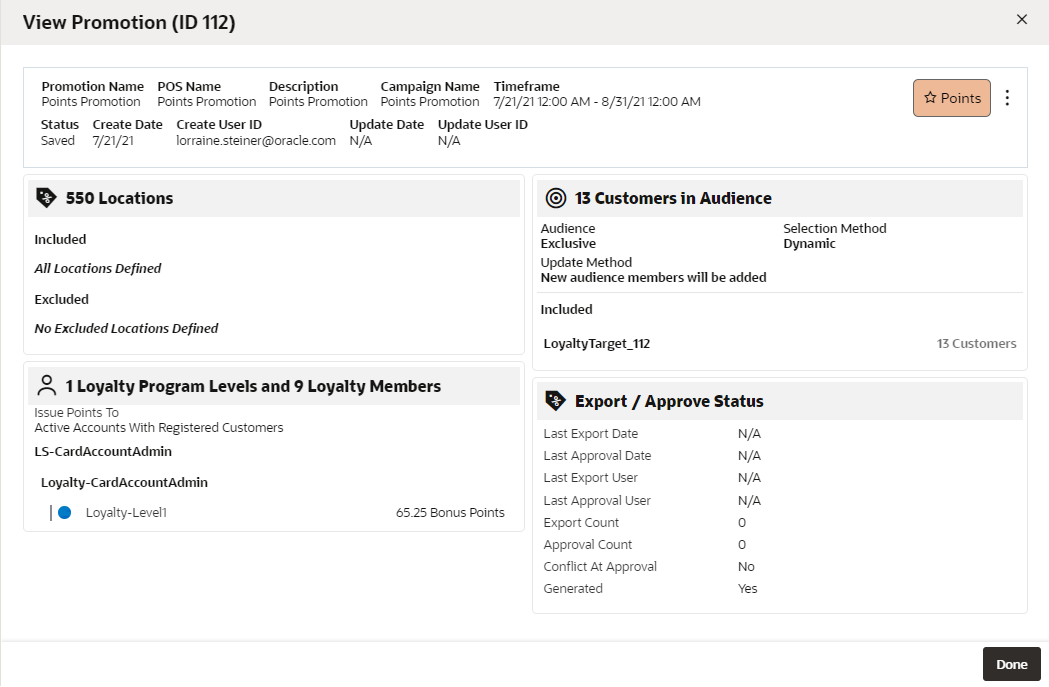Close the View Promotion dialog with X

(x=1022, y=19)
